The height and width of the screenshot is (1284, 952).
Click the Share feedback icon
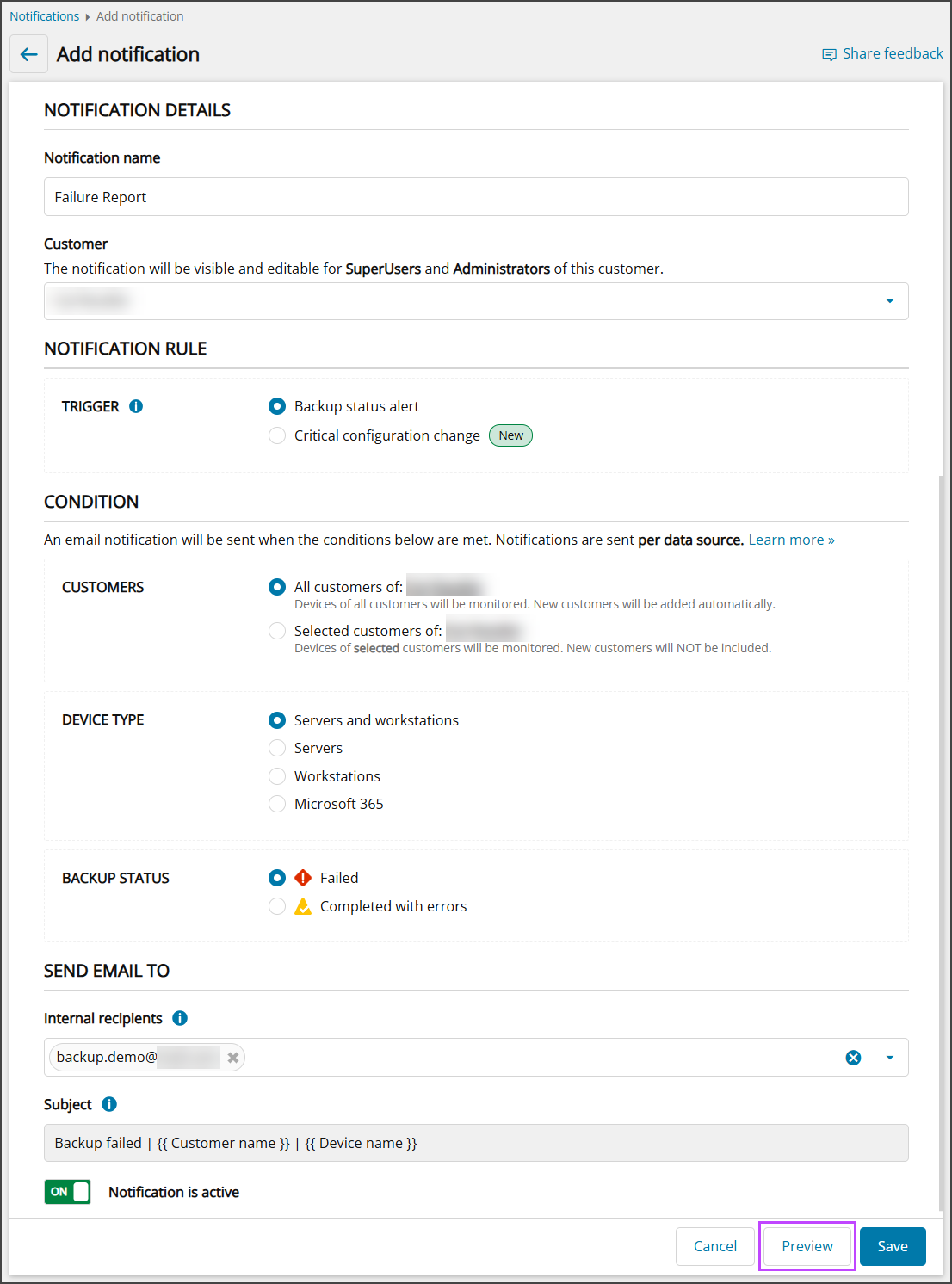829,54
